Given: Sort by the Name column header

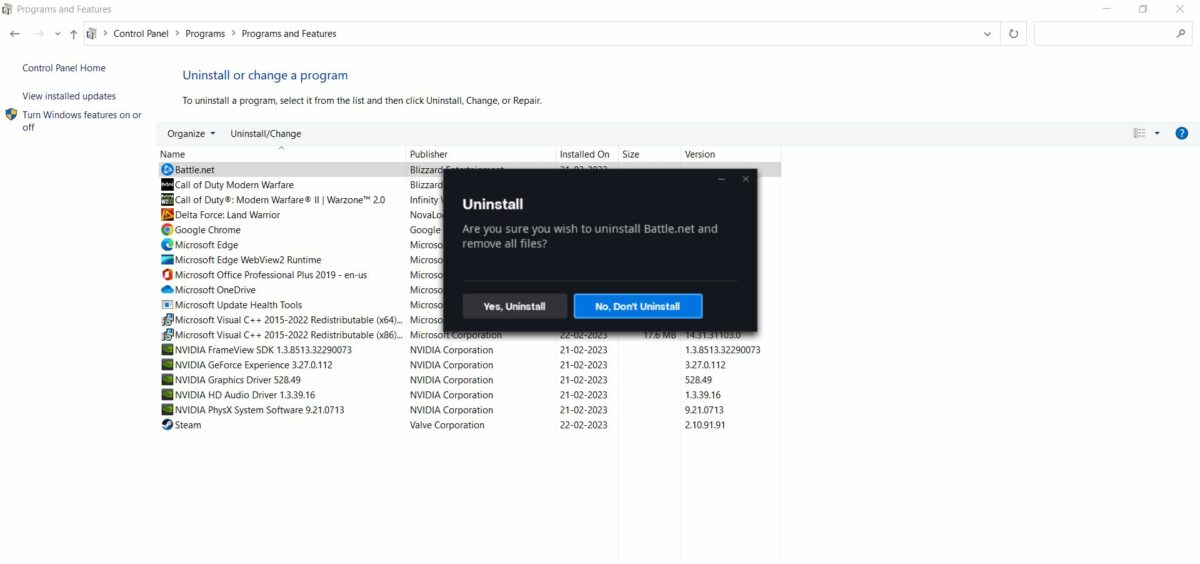Looking at the screenshot, I should coord(282,154).
